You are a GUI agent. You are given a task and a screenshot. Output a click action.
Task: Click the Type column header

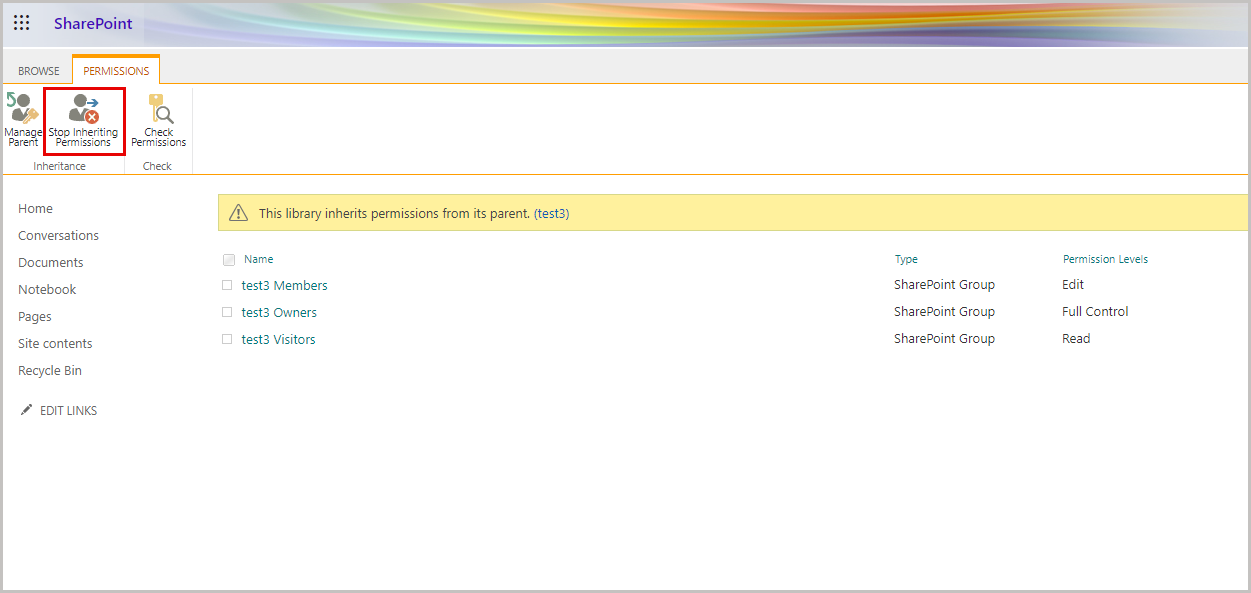[x=906, y=259]
